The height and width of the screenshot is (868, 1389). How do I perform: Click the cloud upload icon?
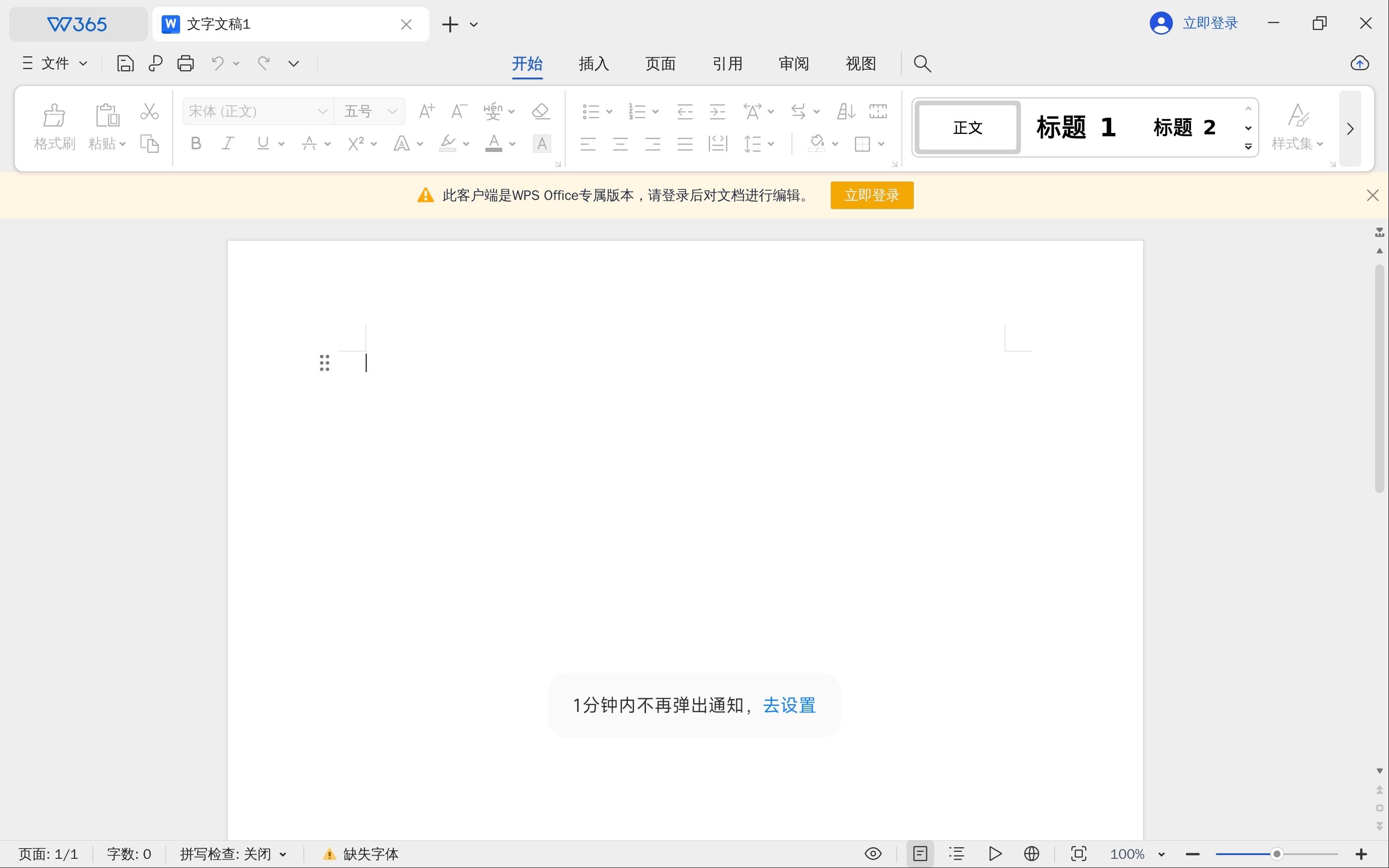pyautogui.click(x=1360, y=63)
